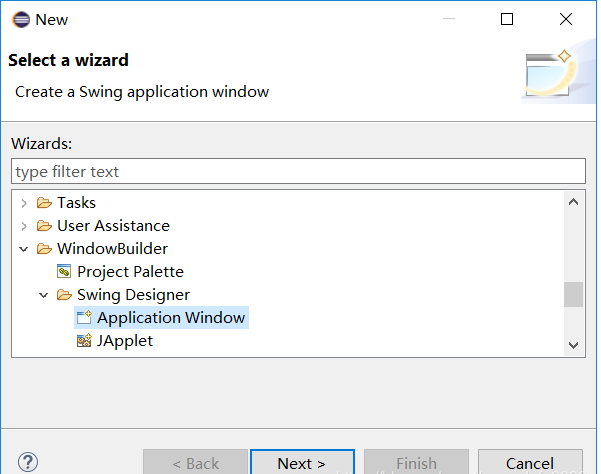Open the help question mark icon
This screenshot has height=474, width=601.
click(28, 462)
